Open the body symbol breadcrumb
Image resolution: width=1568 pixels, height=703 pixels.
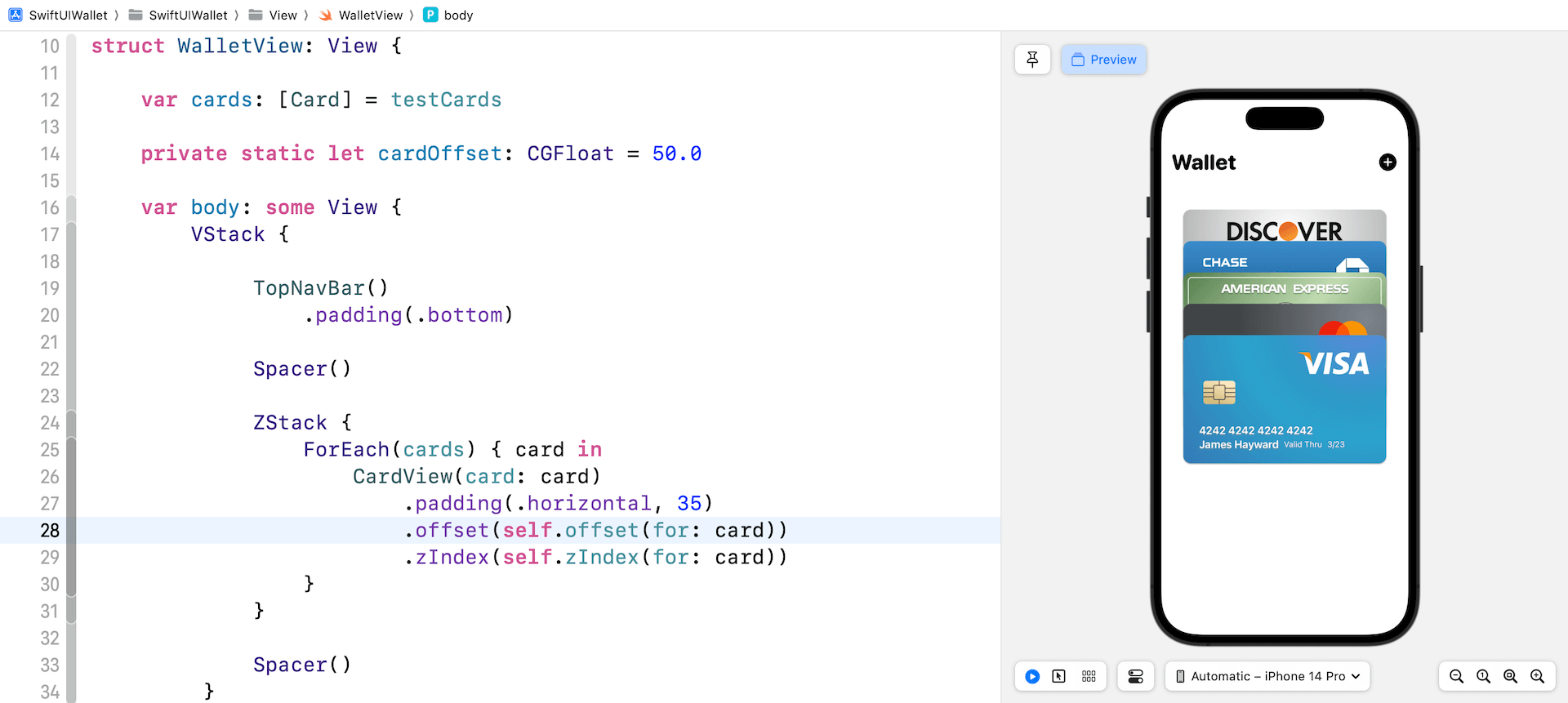(458, 15)
